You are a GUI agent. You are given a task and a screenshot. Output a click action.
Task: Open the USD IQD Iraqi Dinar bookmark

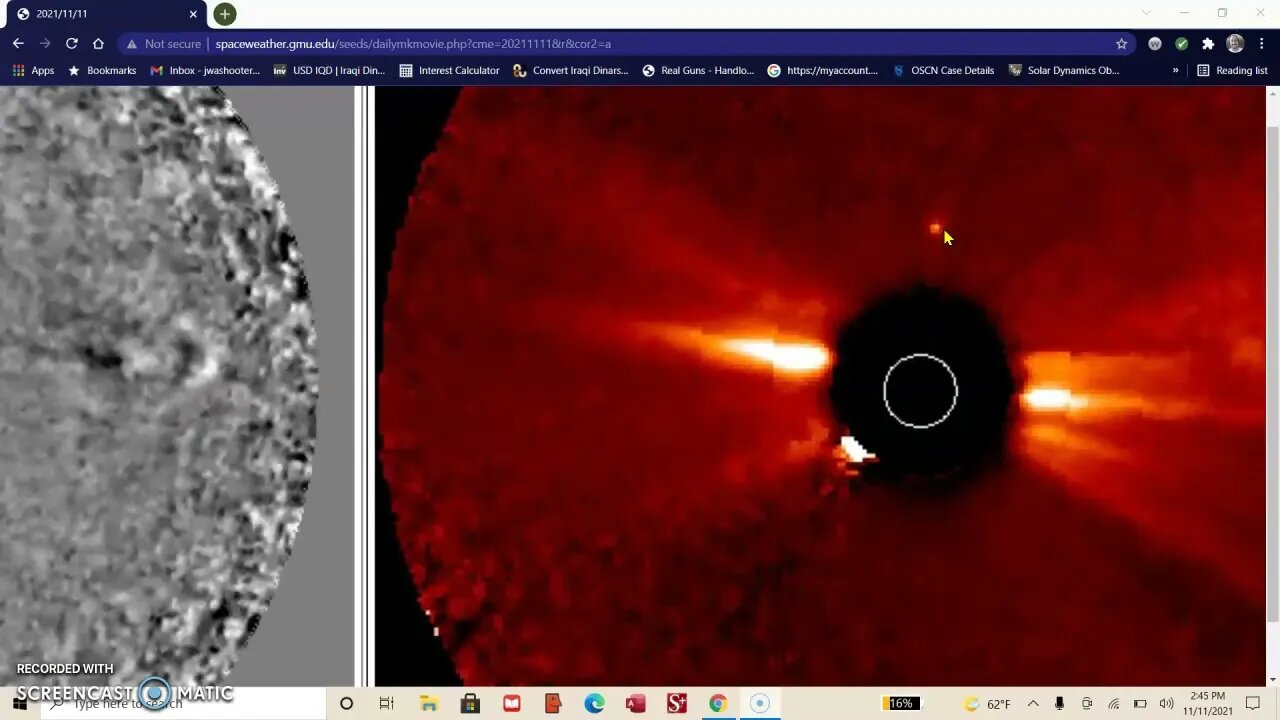(329, 71)
